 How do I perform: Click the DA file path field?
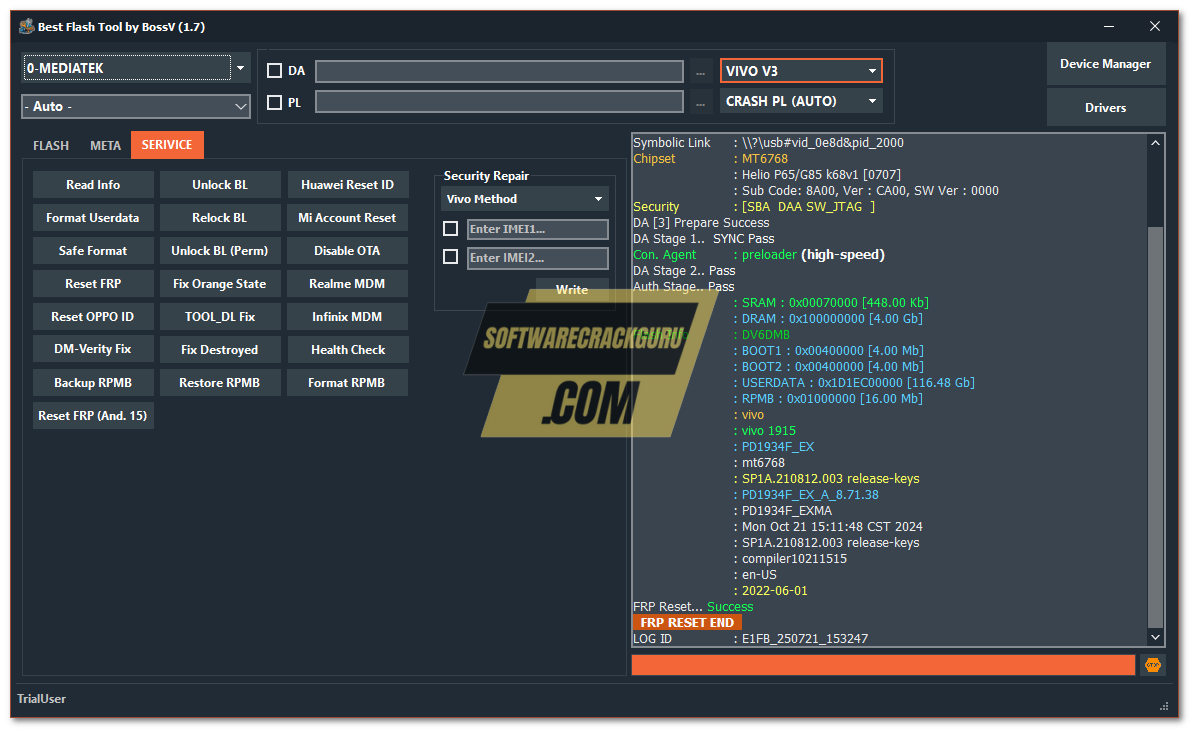pos(499,71)
